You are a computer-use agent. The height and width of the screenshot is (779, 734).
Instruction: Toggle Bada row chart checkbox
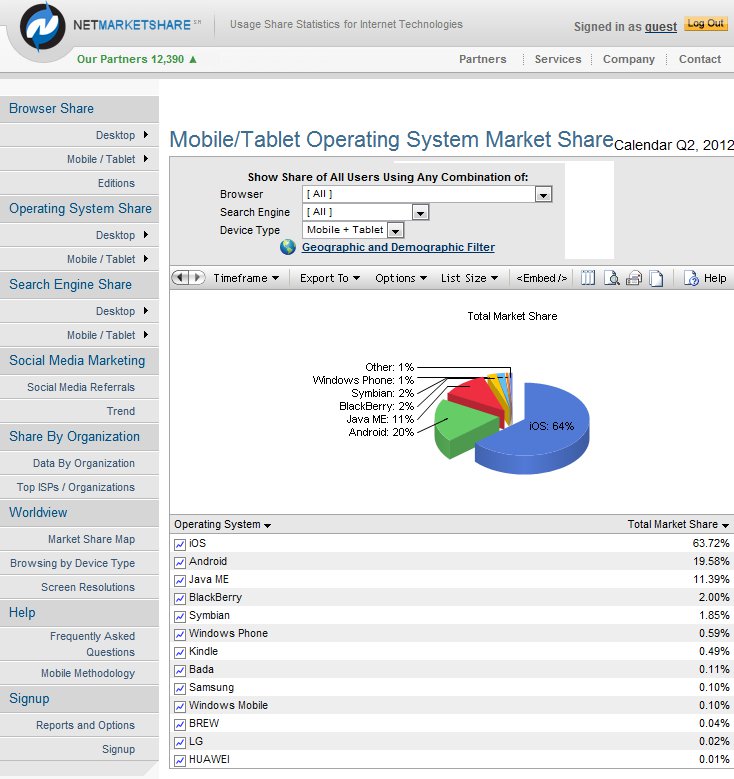point(180,671)
